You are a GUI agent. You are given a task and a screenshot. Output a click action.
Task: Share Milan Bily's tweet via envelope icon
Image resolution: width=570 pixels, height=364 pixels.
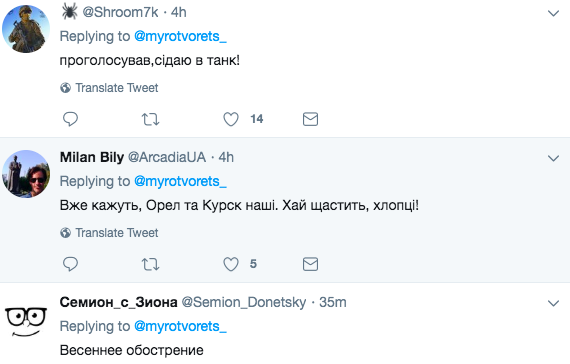(310, 264)
